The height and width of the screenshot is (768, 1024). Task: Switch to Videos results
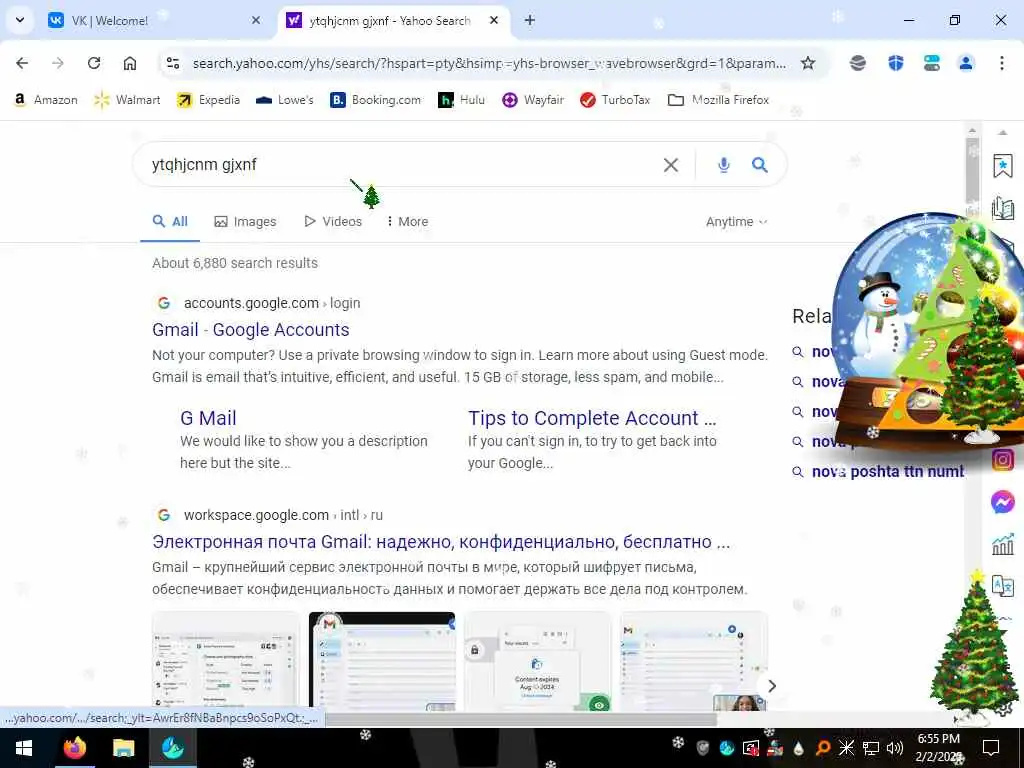pos(333,222)
